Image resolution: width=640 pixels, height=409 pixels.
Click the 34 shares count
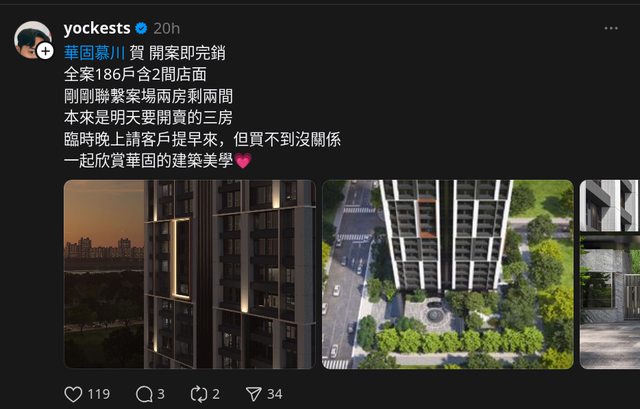275,394
